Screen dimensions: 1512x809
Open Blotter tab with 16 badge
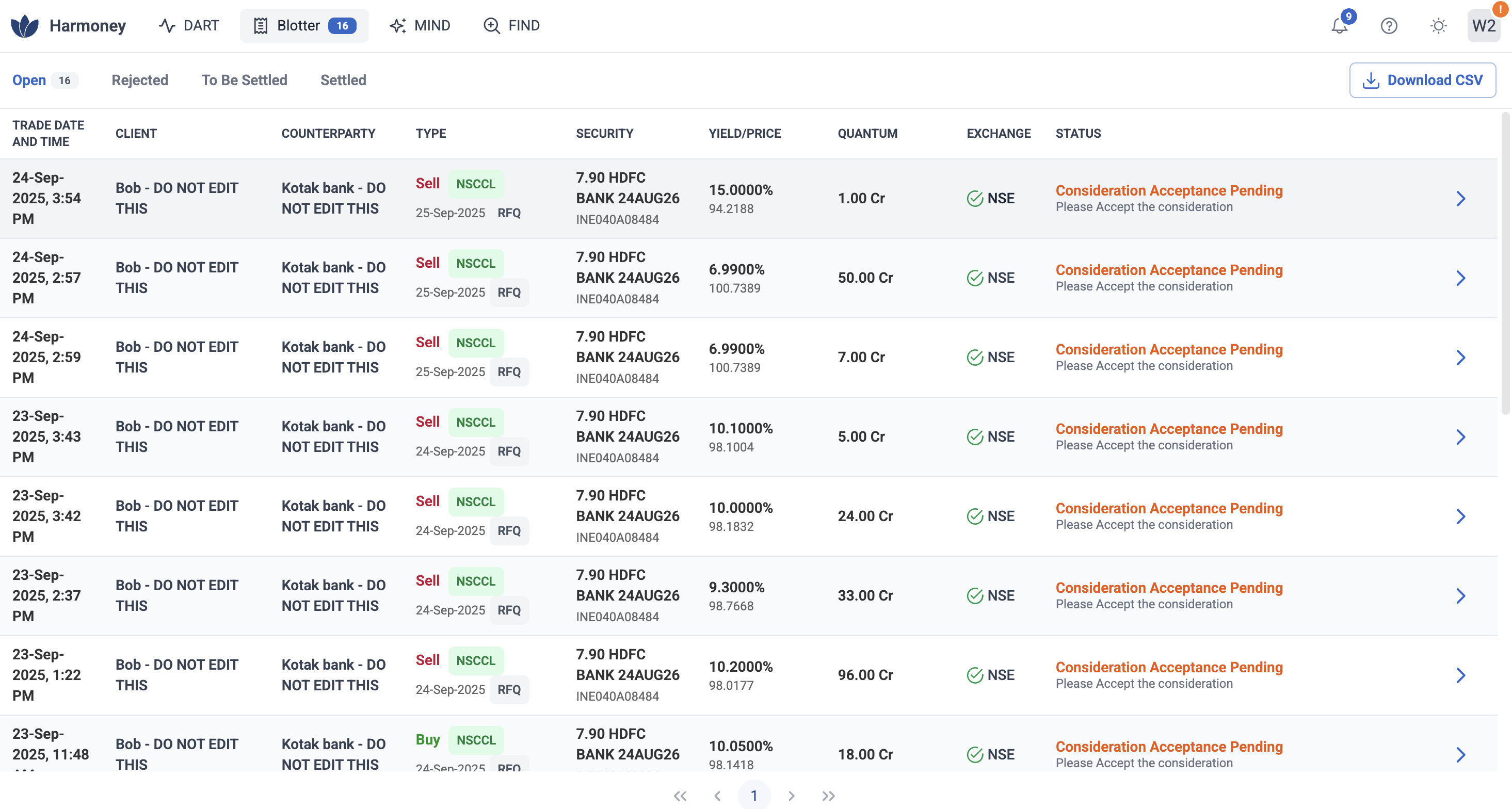(304, 26)
